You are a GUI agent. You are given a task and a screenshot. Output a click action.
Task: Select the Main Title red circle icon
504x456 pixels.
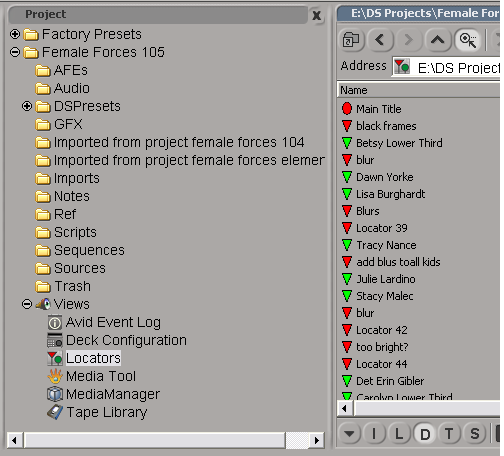coord(347,109)
